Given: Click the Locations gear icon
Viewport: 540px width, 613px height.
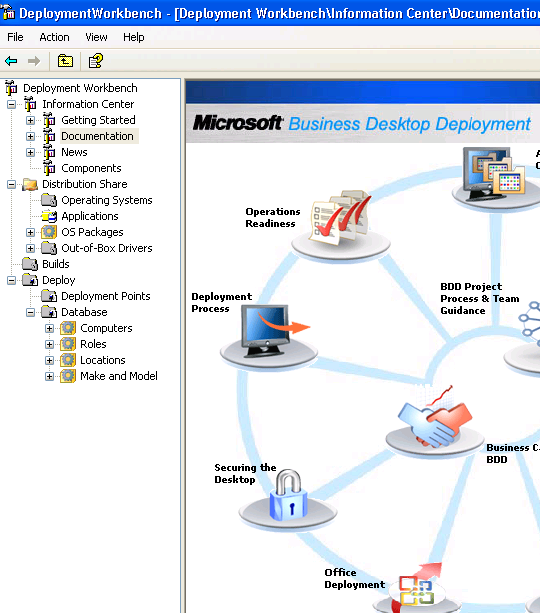Looking at the screenshot, I should click(x=68, y=360).
